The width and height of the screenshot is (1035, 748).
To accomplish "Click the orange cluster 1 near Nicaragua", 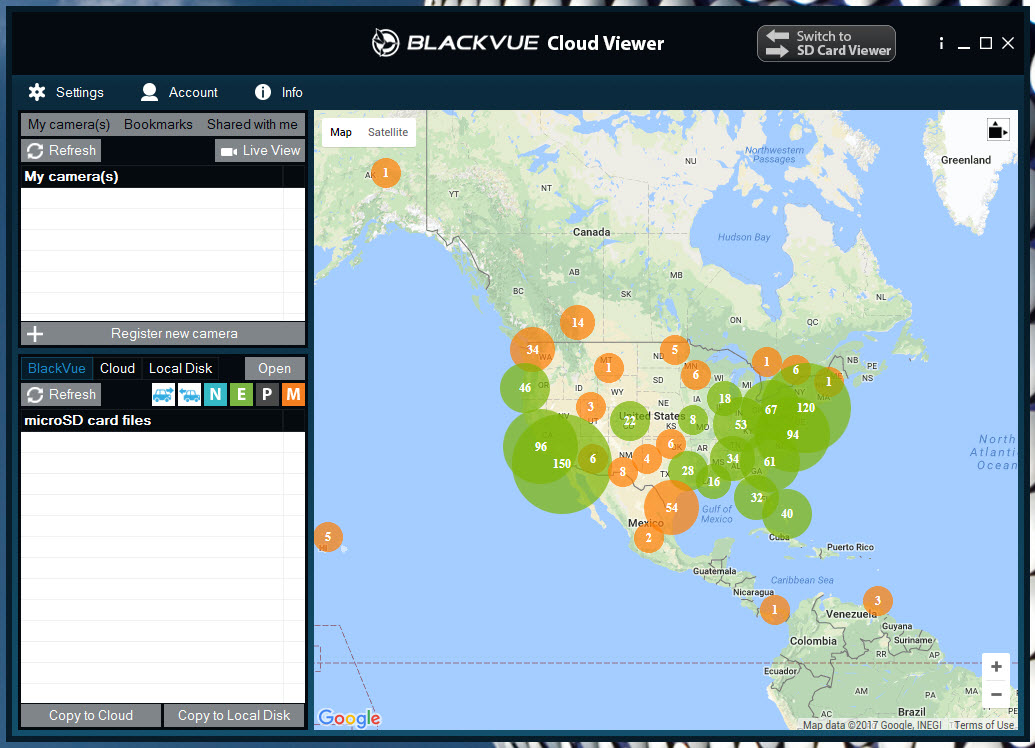I will [x=775, y=609].
